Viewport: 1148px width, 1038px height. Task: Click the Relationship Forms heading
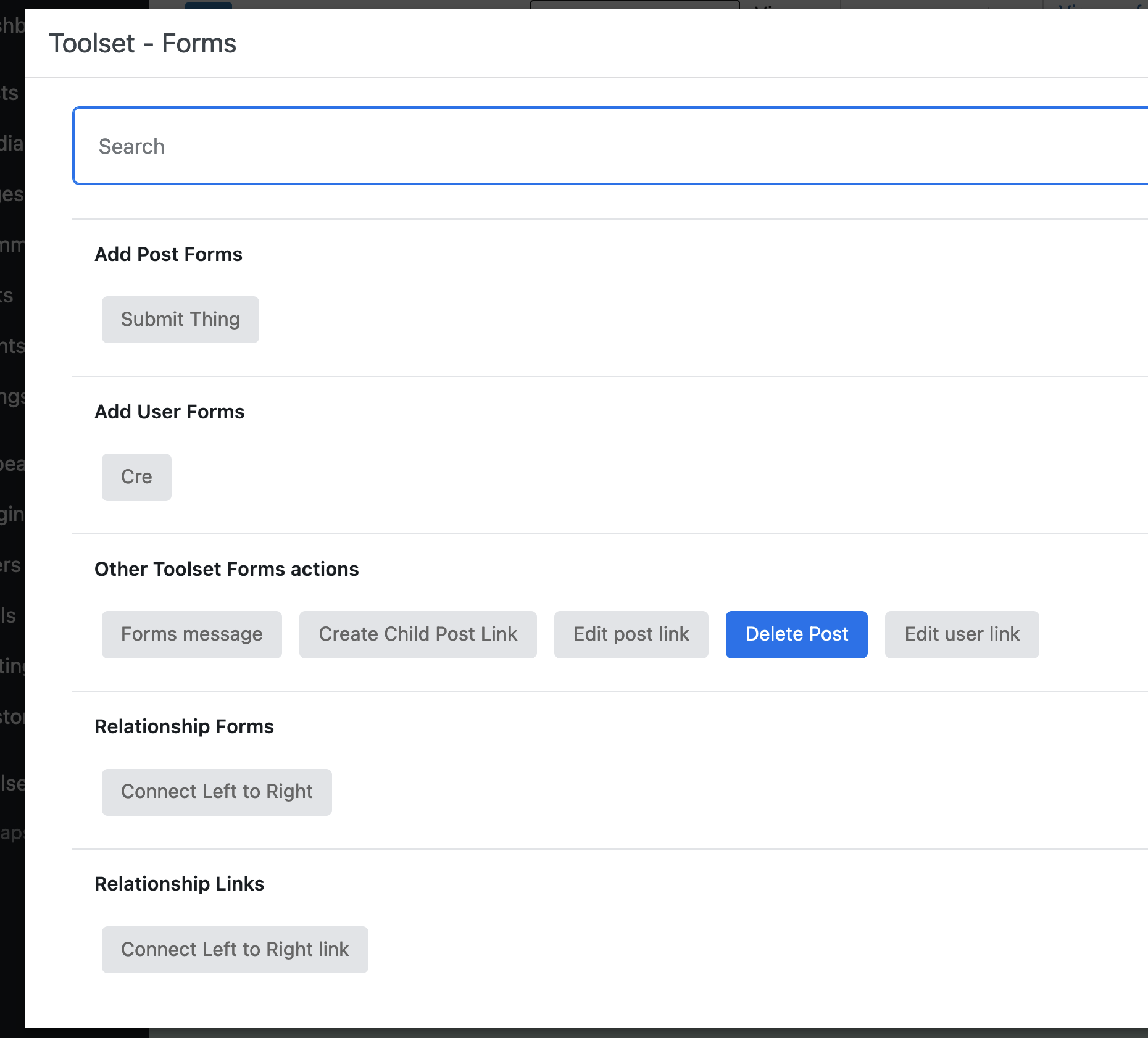point(184,726)
